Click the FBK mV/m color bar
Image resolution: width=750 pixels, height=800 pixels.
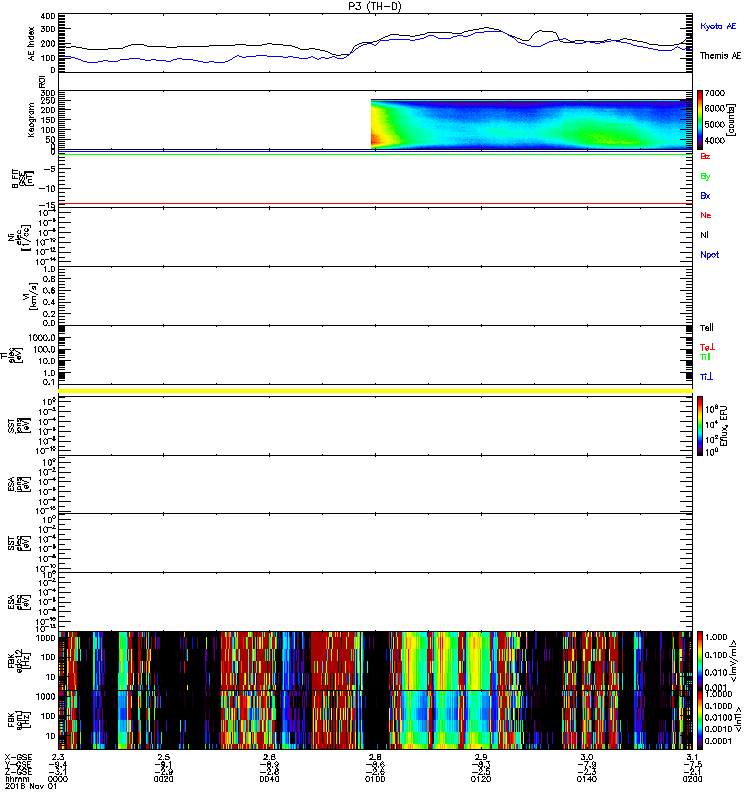coord(700,661)
